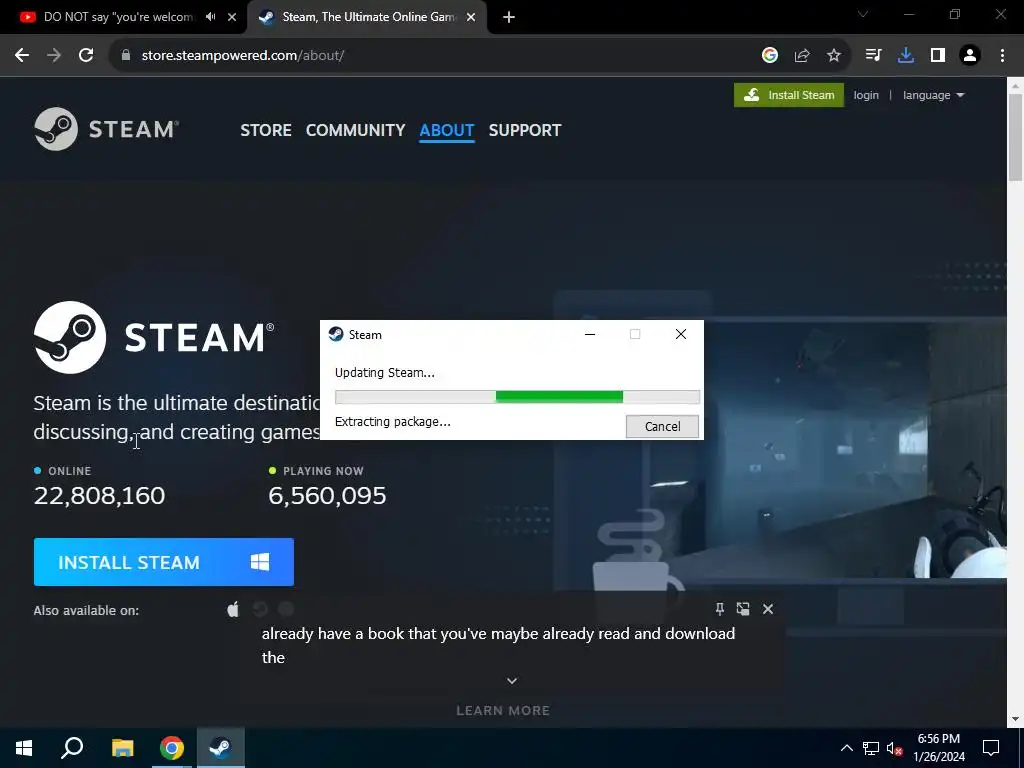This screenshot has width=1024, height=768.
Task: Click the green Install Steam button
Action: coord(789,95)
